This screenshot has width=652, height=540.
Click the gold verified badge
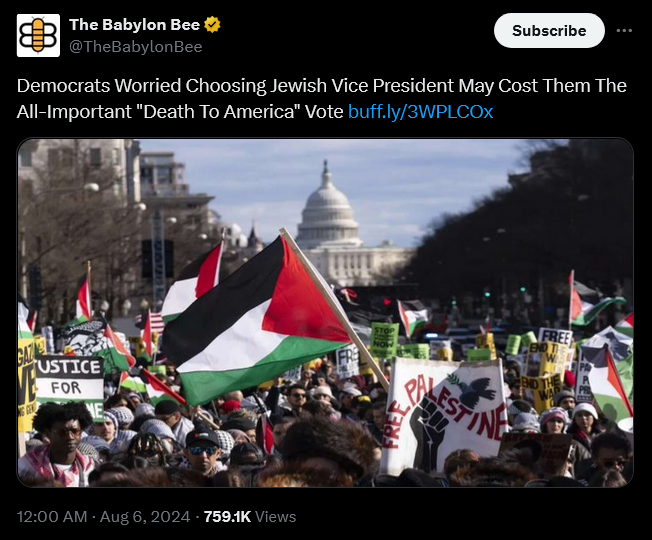click(x=212, y=25)
